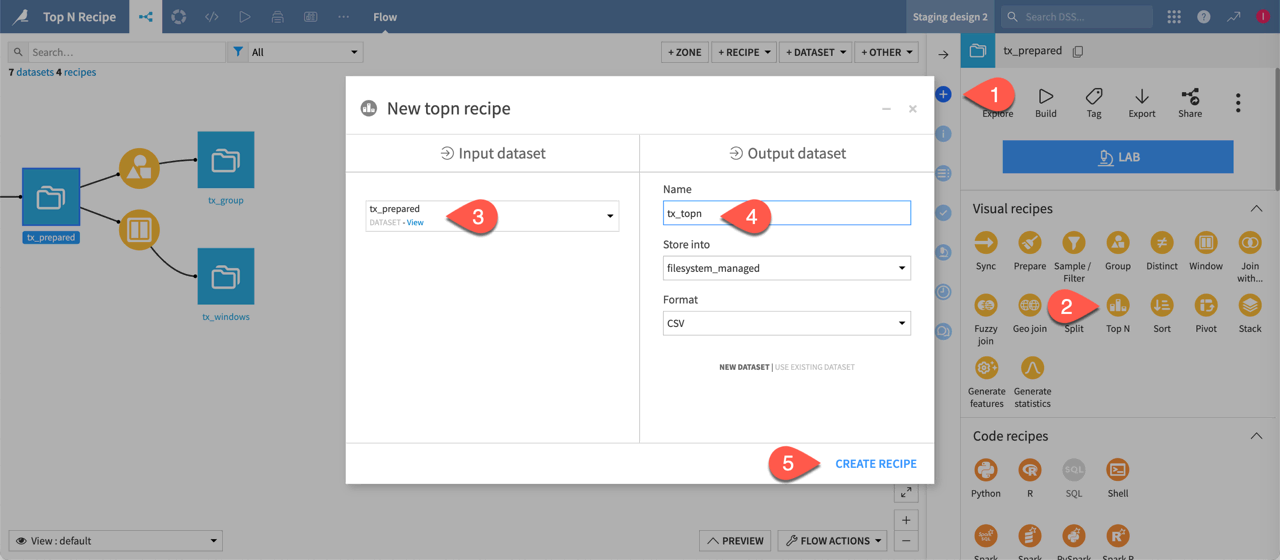This screenshot has height=560, width=1280.
Task: Click the Share action in right panel
Action: point(1190,102)
